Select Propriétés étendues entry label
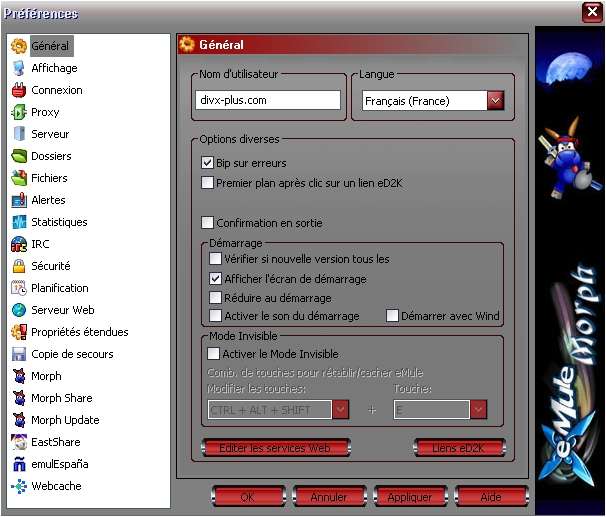 coord(80,332)
